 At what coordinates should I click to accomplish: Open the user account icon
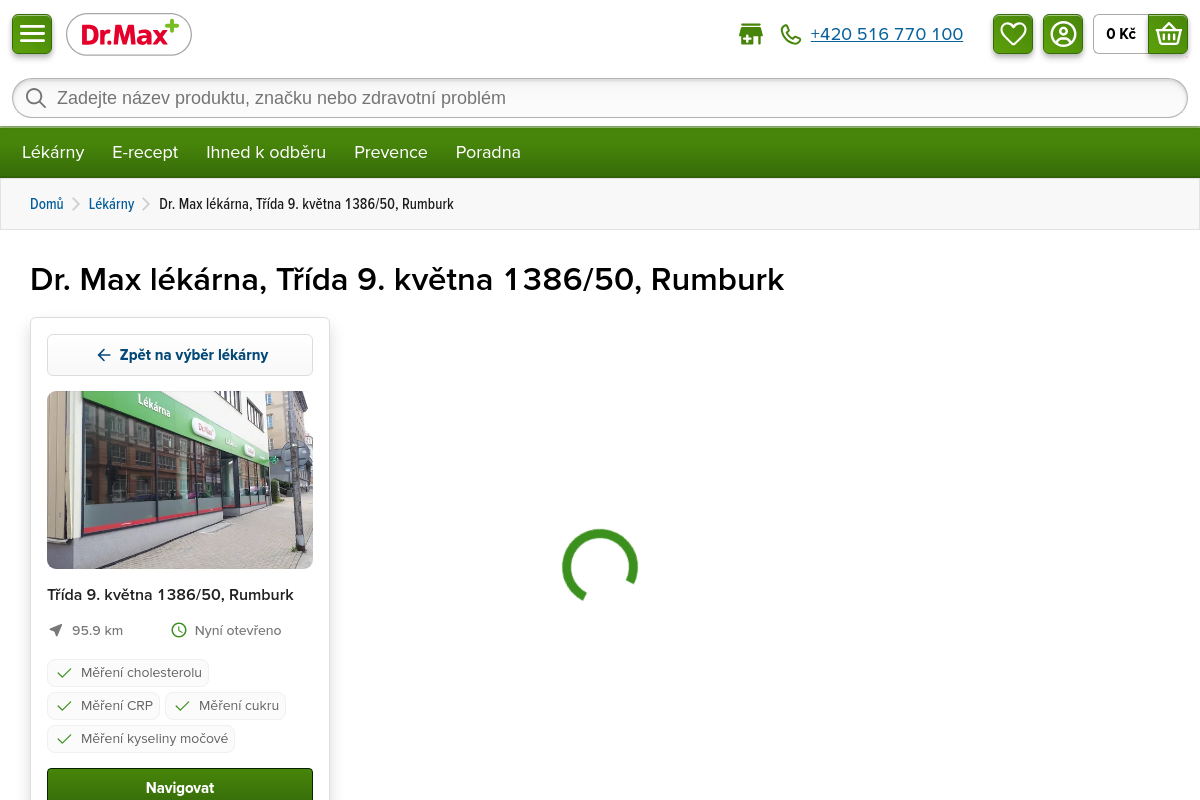[1062, 34]
